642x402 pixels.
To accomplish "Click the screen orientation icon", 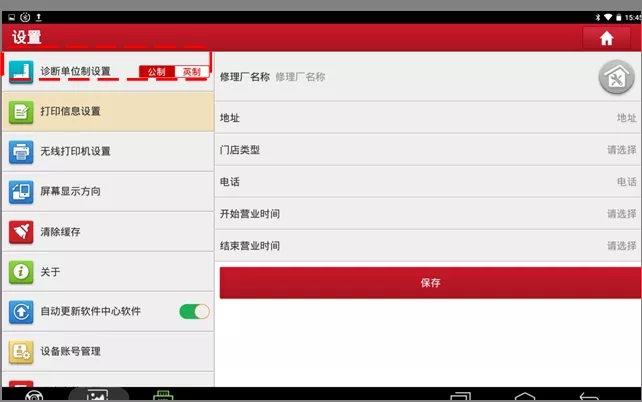I will pos(21,192).
